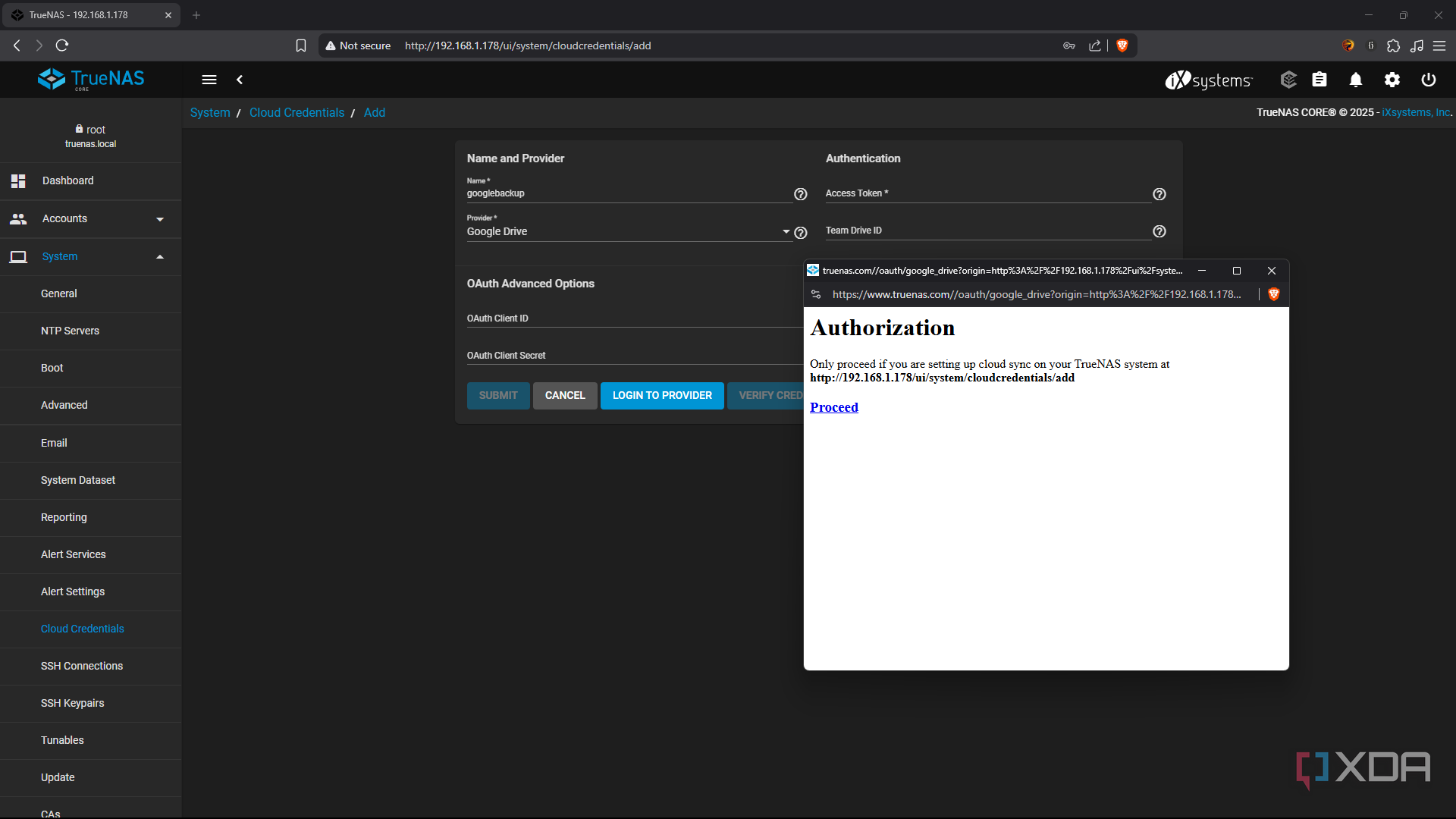Collapse sidebar with the left chevron icon
Viewport: 1456px width, 819px height.
(x=240, y=80)
